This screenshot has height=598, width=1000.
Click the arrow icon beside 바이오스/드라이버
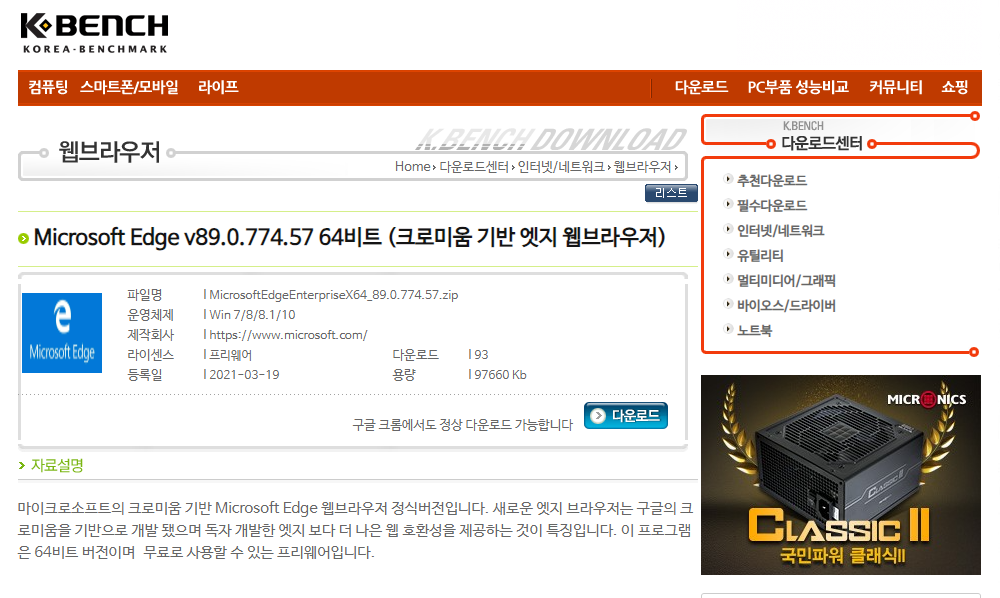728,304
